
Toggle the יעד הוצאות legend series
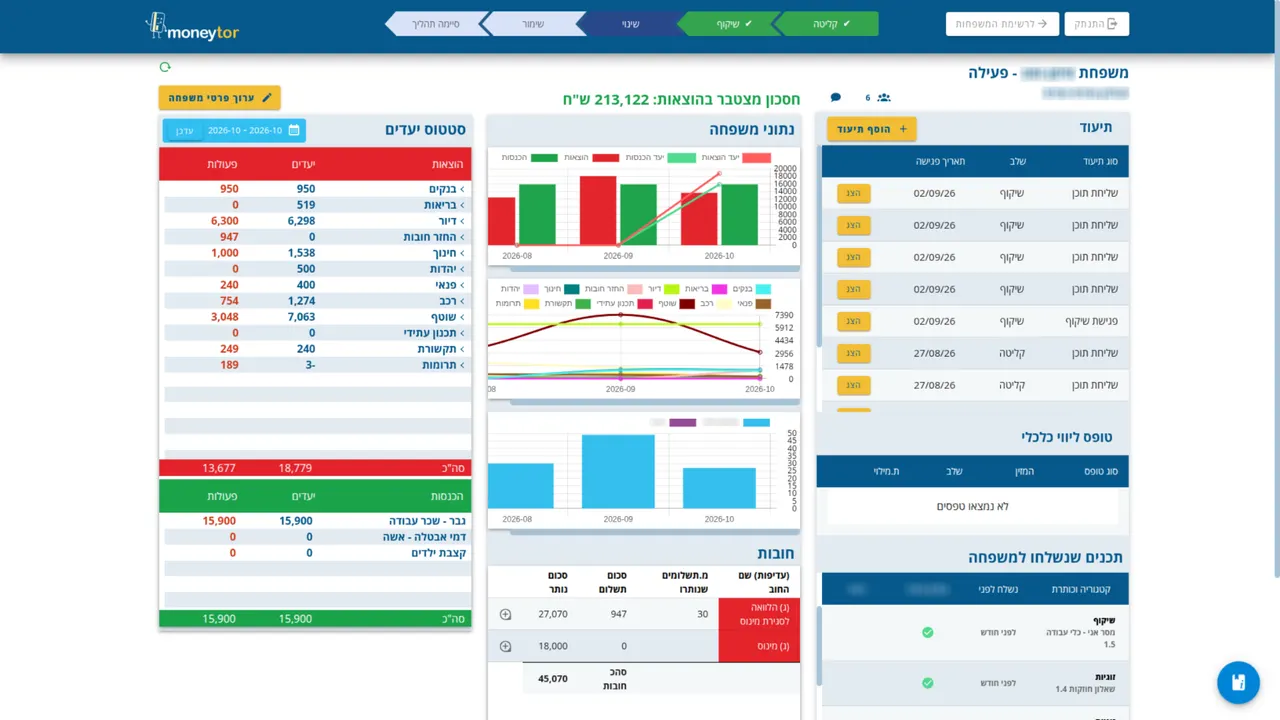(x=735, y=157)
